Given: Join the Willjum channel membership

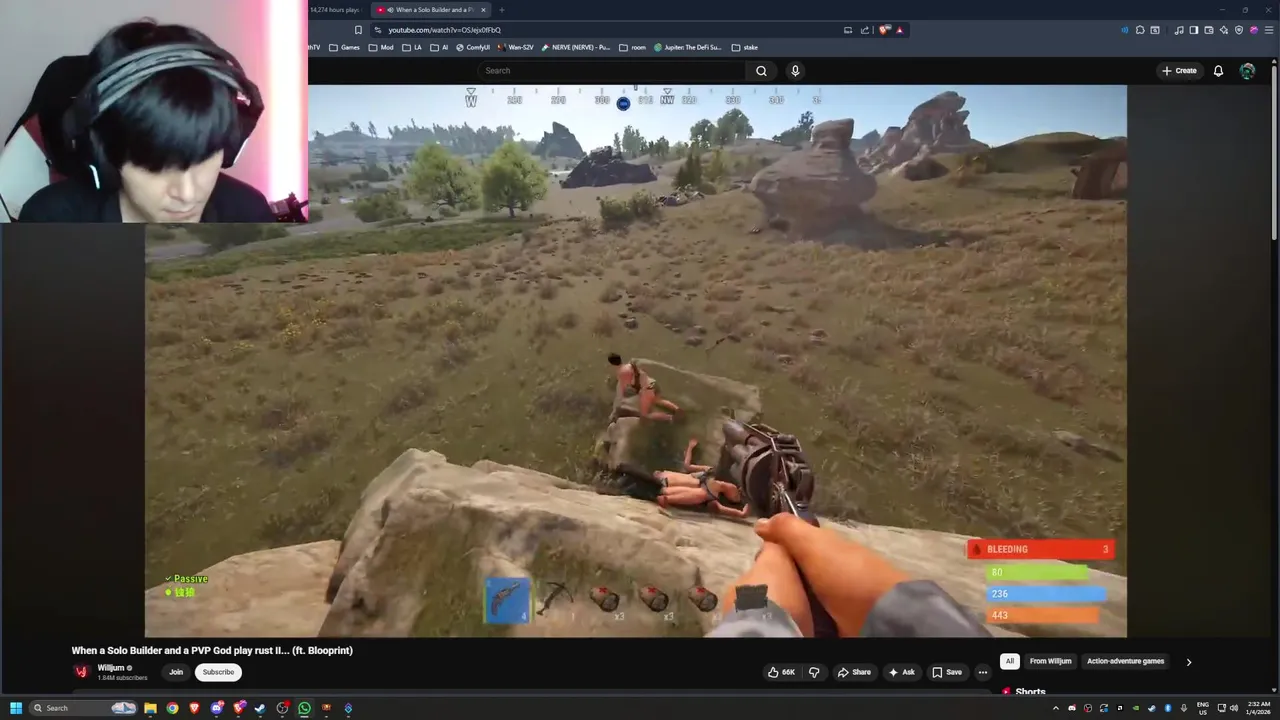Looking at the screenshot, I should click(176, 672).
